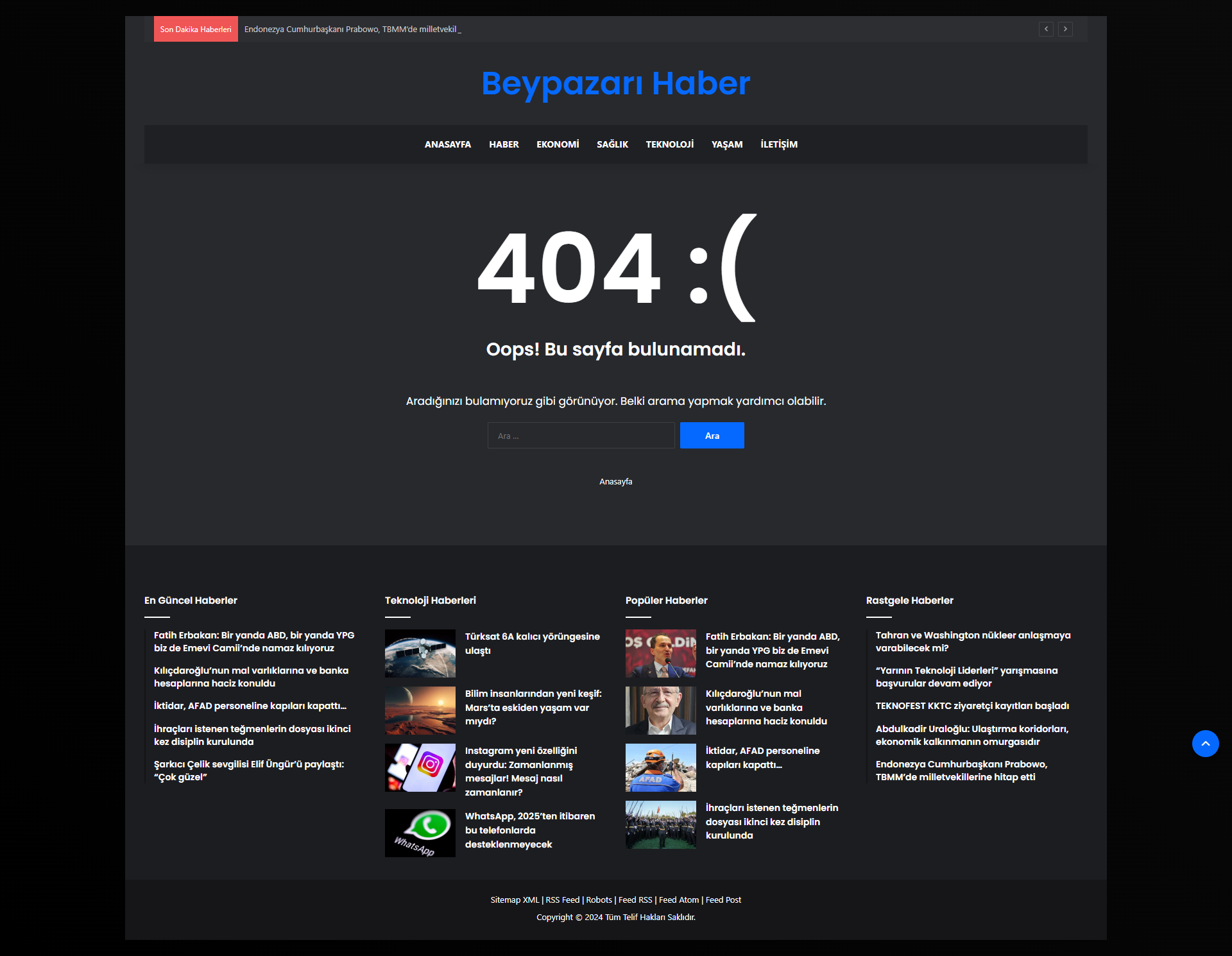
Task: Open the Sitemap XML link in the footer
Action: (x=515, y=900)
